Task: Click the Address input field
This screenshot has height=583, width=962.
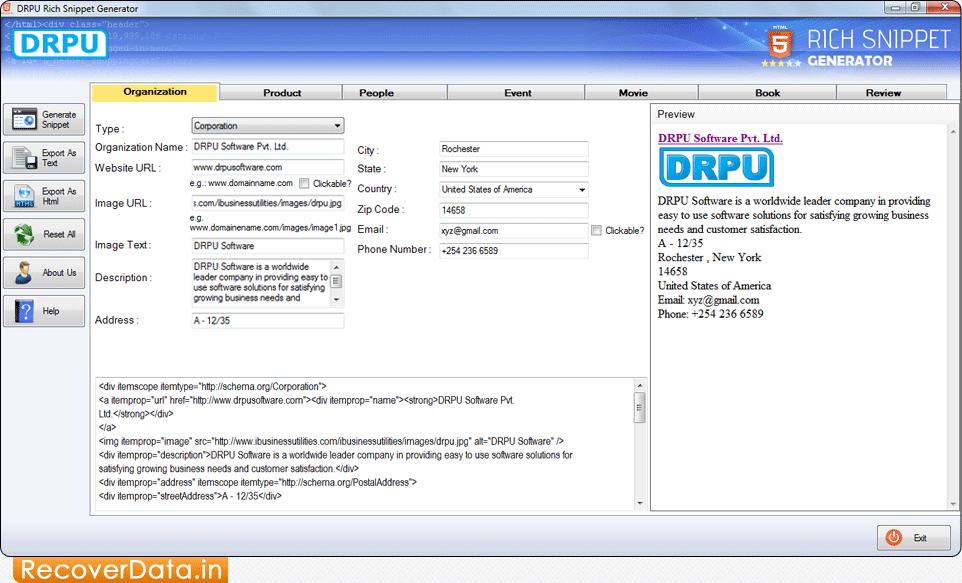Action: [267, 321]
